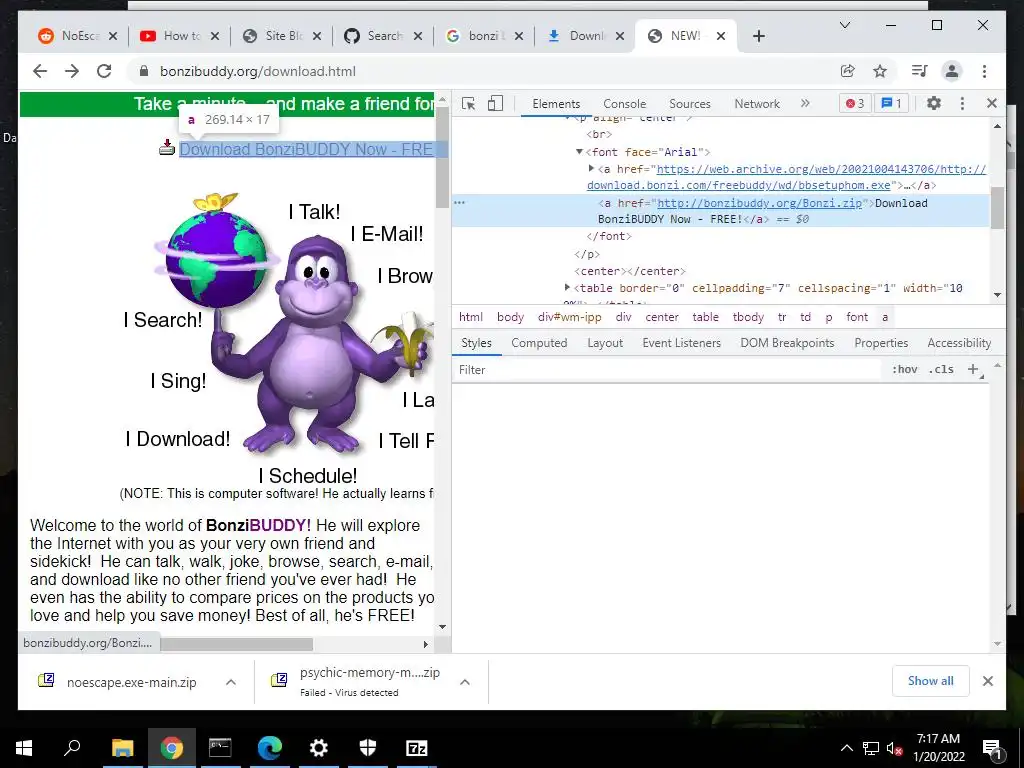Select tbody in the breadcrumb

748,317
